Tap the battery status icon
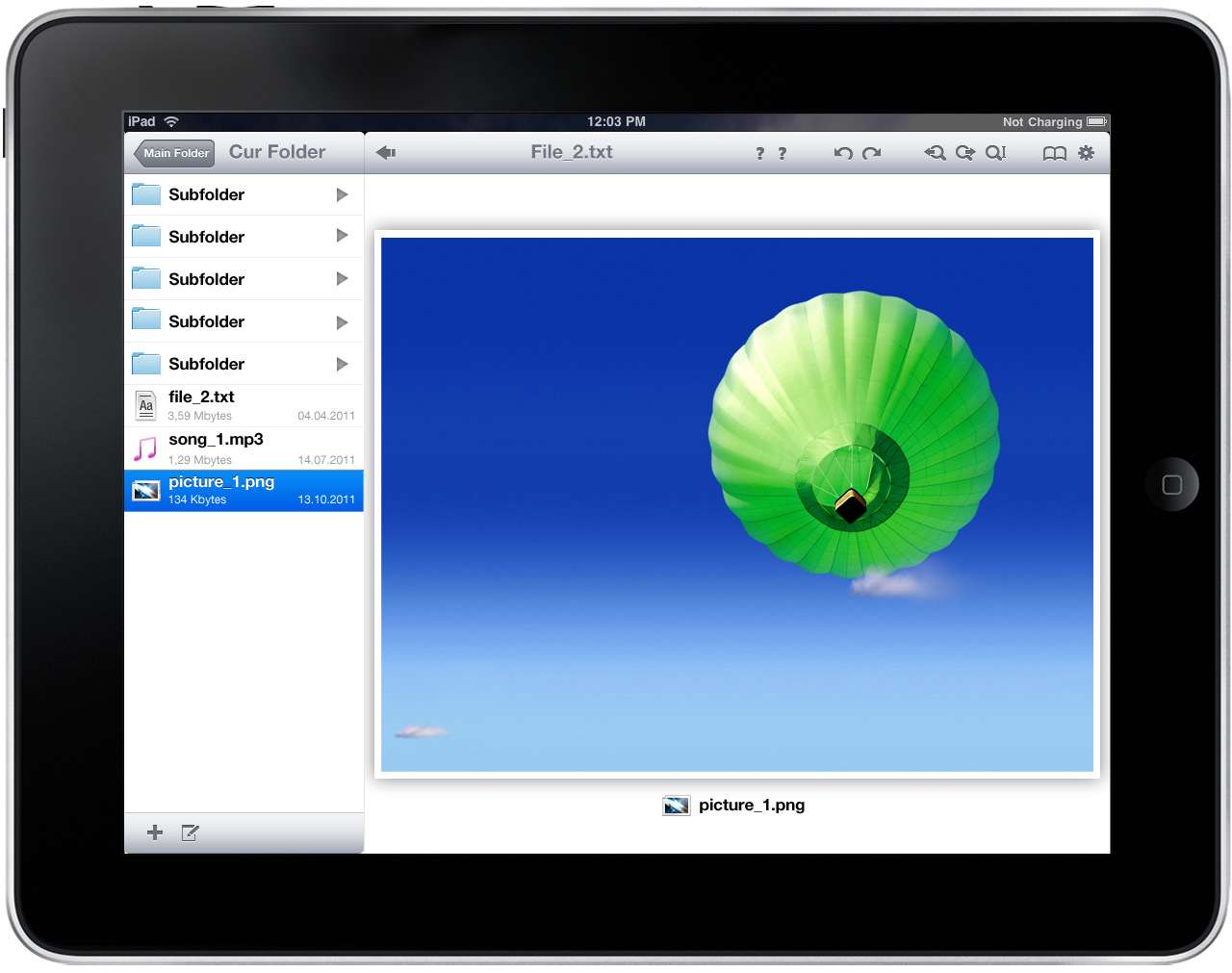The height and width of the screenshot is (973, 1232). click(1096, 122)
